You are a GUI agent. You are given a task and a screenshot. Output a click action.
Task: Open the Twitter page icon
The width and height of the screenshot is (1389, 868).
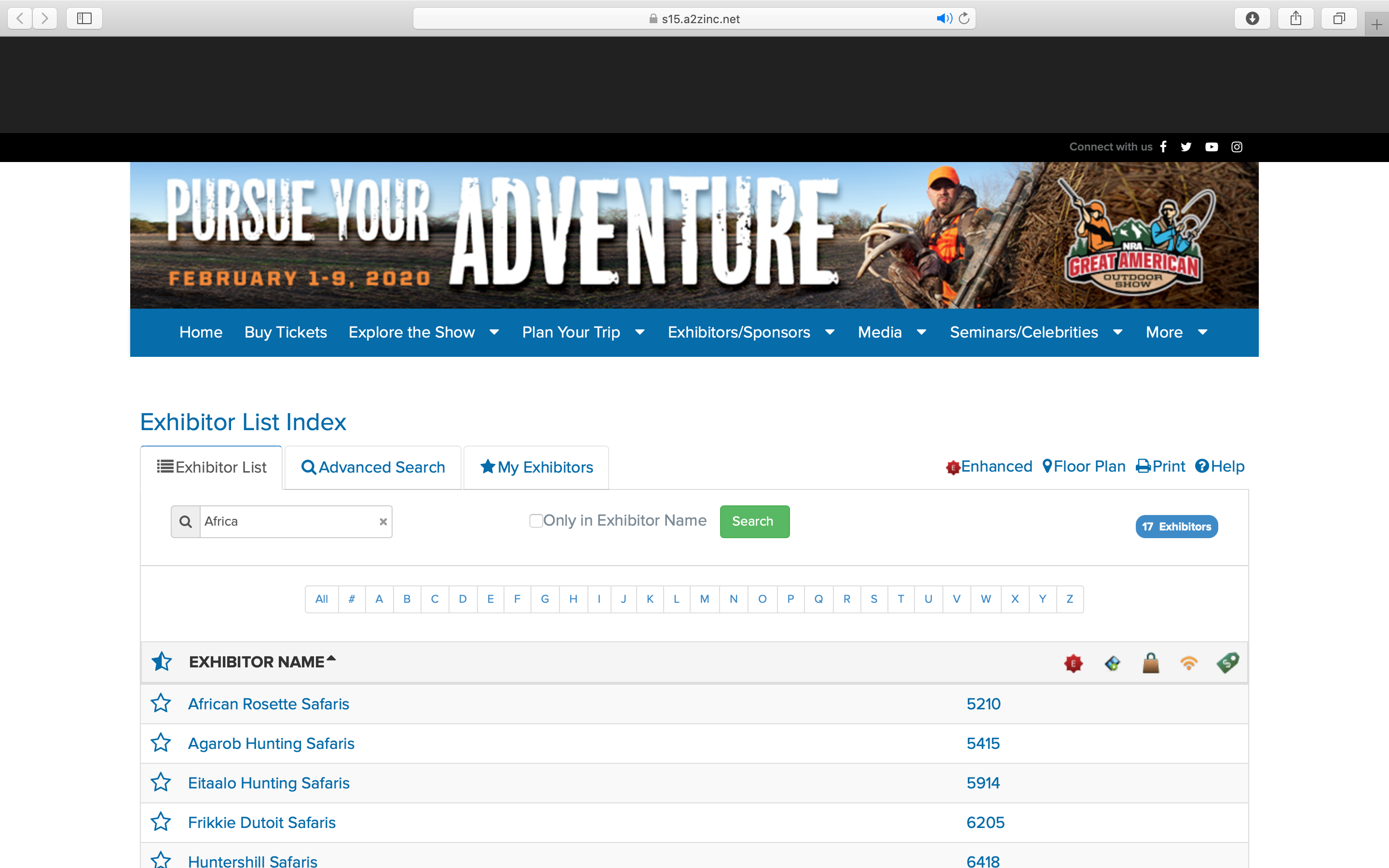[1186, 147]
